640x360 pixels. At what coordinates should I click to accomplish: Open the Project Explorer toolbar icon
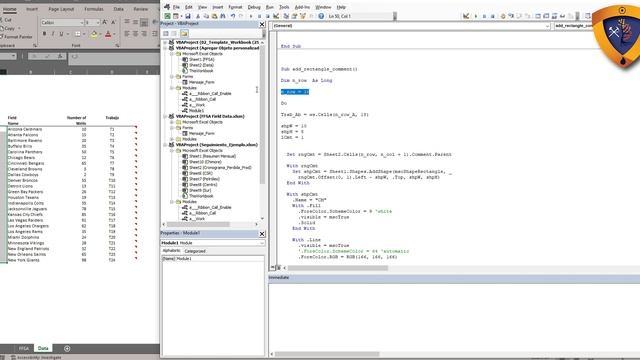pyautogui.click(x=286, y=16)
